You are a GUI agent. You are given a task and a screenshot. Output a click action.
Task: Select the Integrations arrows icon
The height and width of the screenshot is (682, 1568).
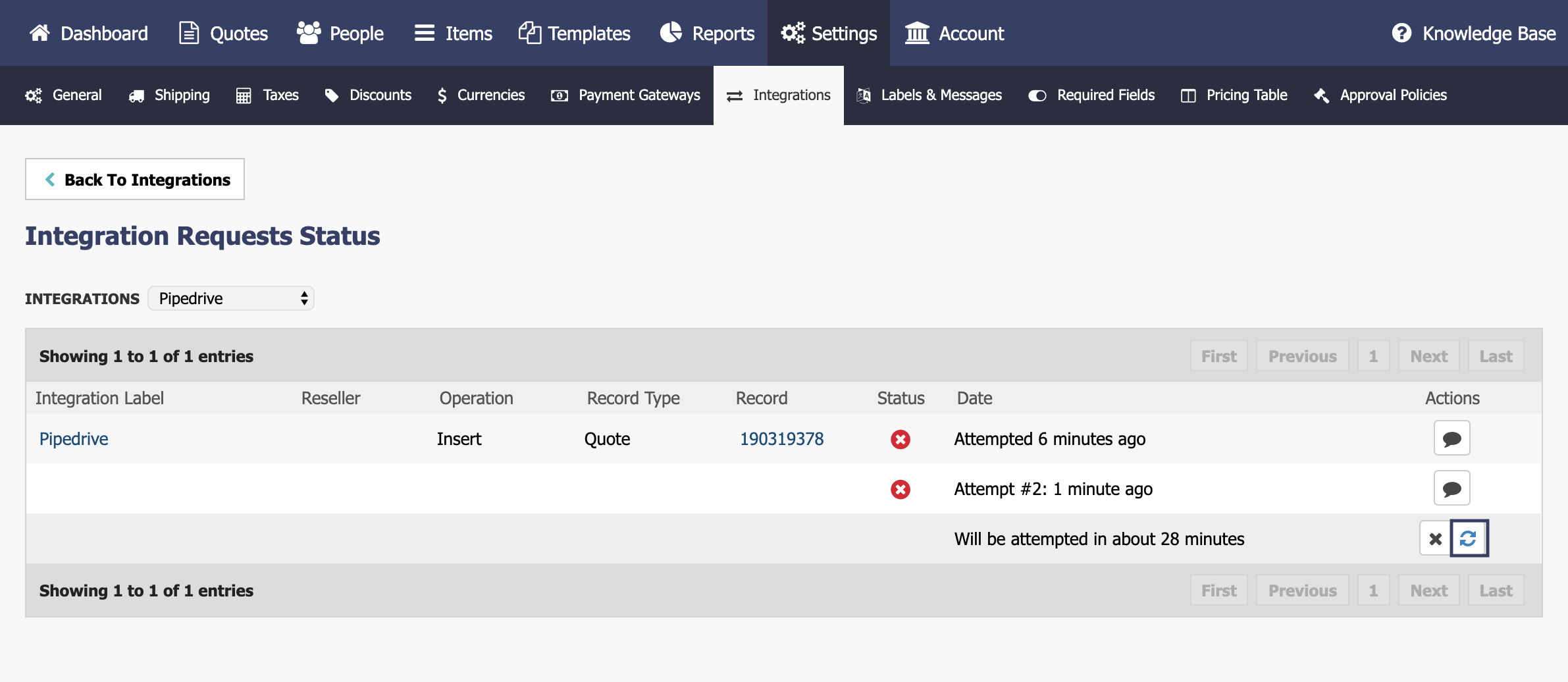735,96
